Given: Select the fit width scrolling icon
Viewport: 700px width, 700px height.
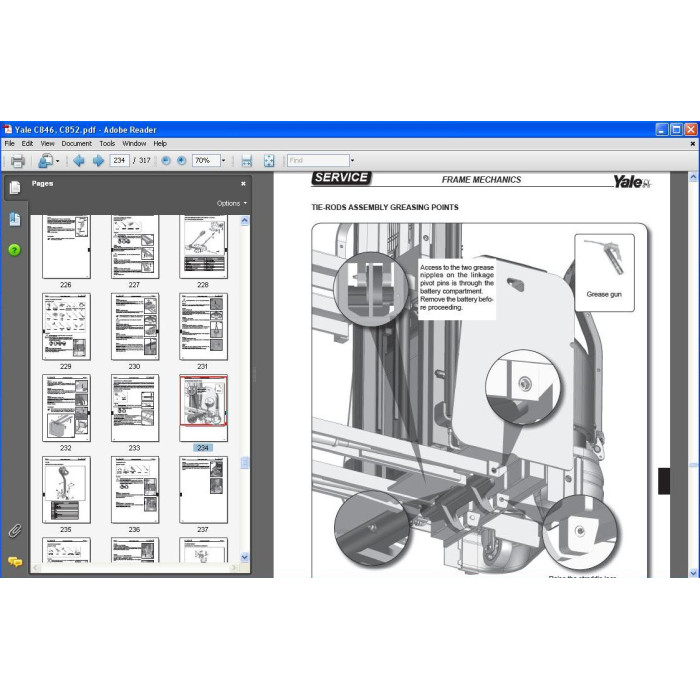Looking at the screenshot, I should (246, 161).
